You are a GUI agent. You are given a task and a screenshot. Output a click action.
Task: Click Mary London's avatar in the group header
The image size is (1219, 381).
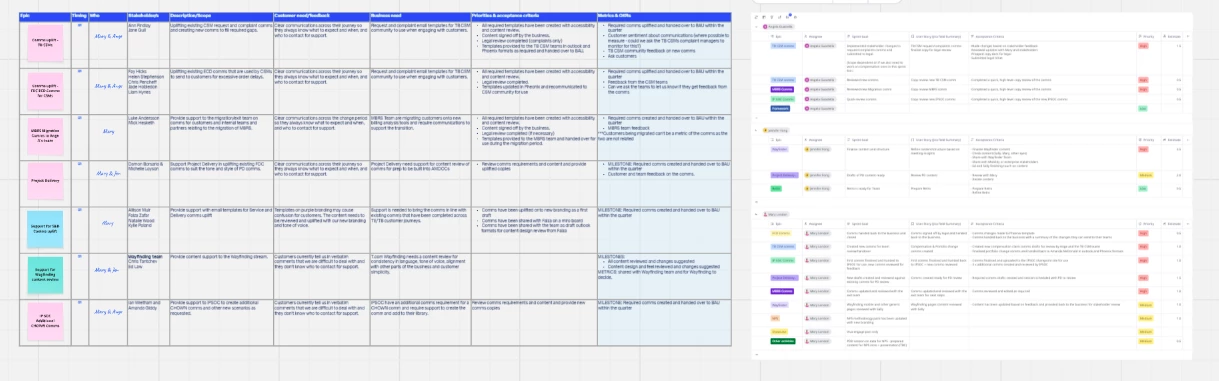[765, 214]
